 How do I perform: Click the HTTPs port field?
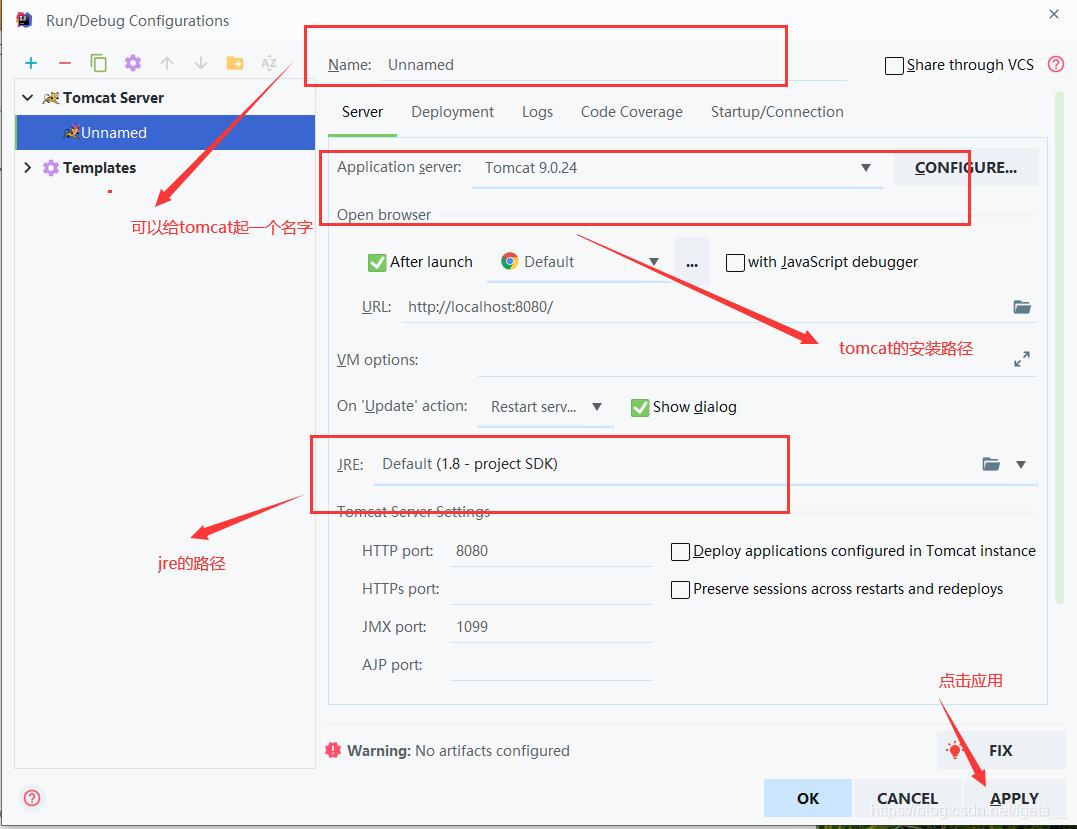(551, 589)
